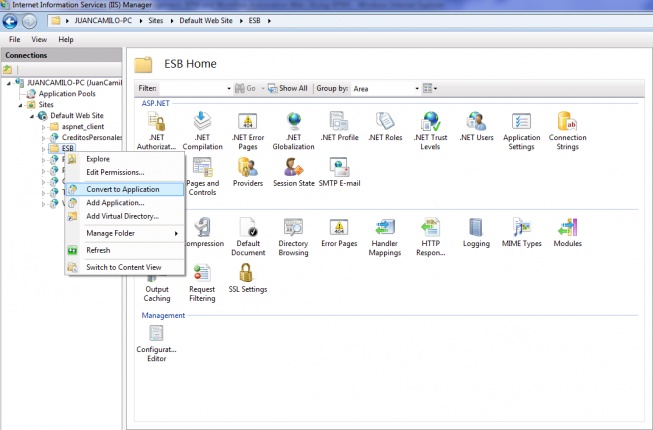Open the SMTP E-mail feature
Screen dimensions: 653x430
pos(339,173)
